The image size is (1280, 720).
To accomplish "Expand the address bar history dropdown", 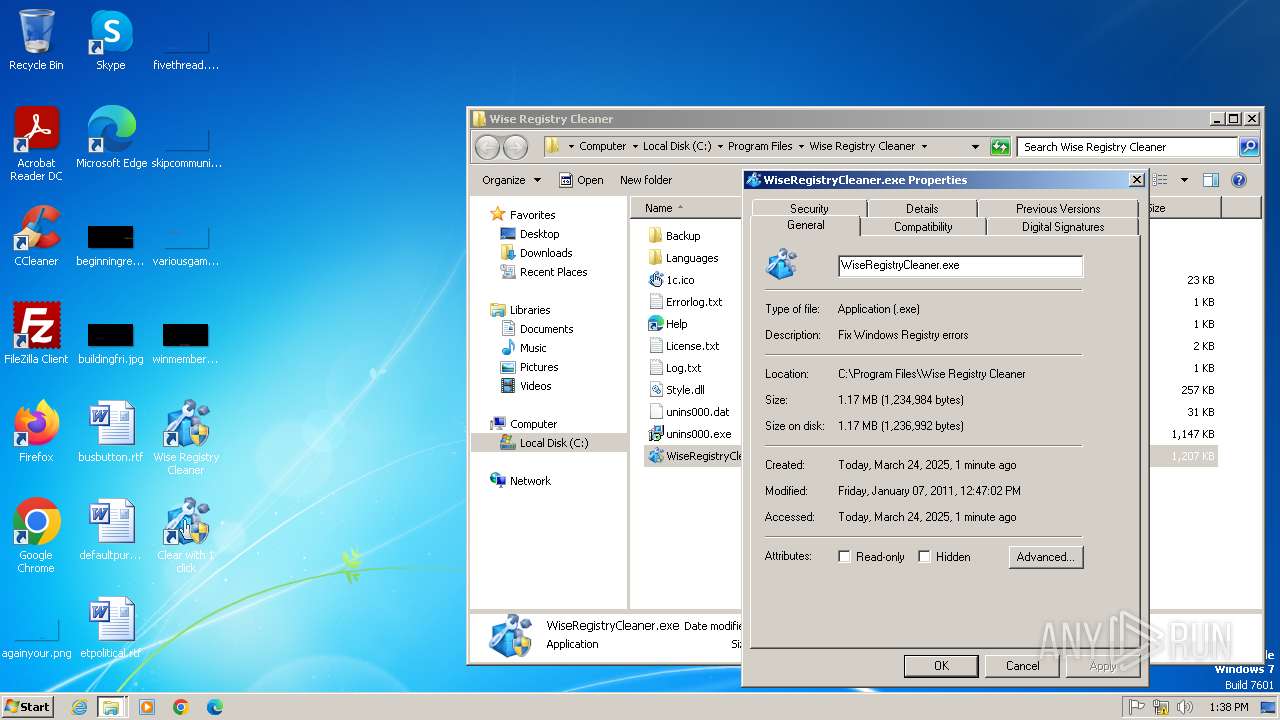I will pyautogui.click(x=975, y=146).
